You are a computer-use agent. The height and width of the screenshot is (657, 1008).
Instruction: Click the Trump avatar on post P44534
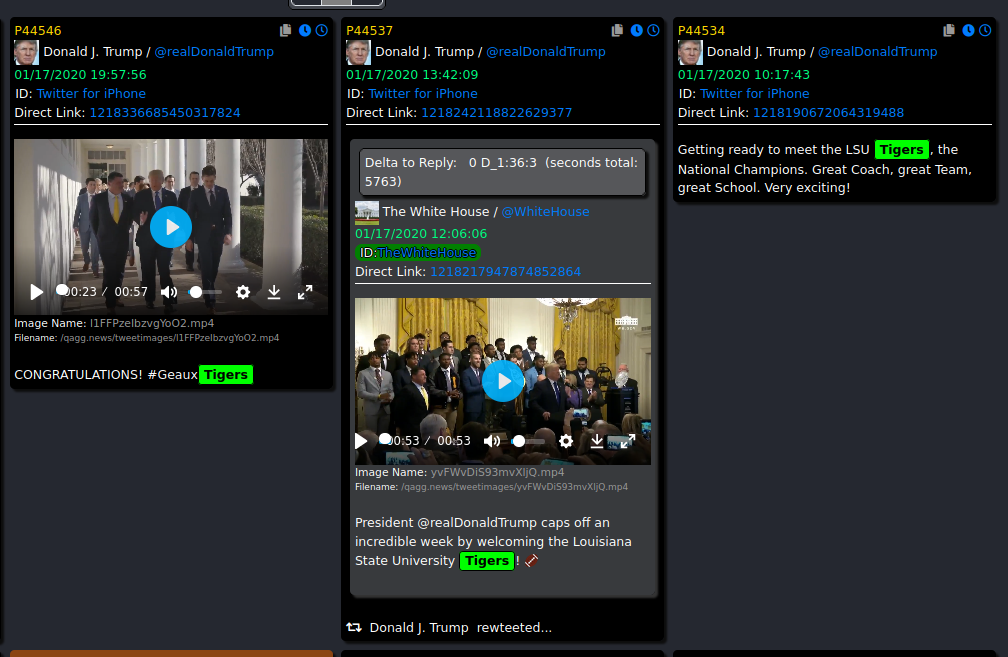tap(690, 52)
